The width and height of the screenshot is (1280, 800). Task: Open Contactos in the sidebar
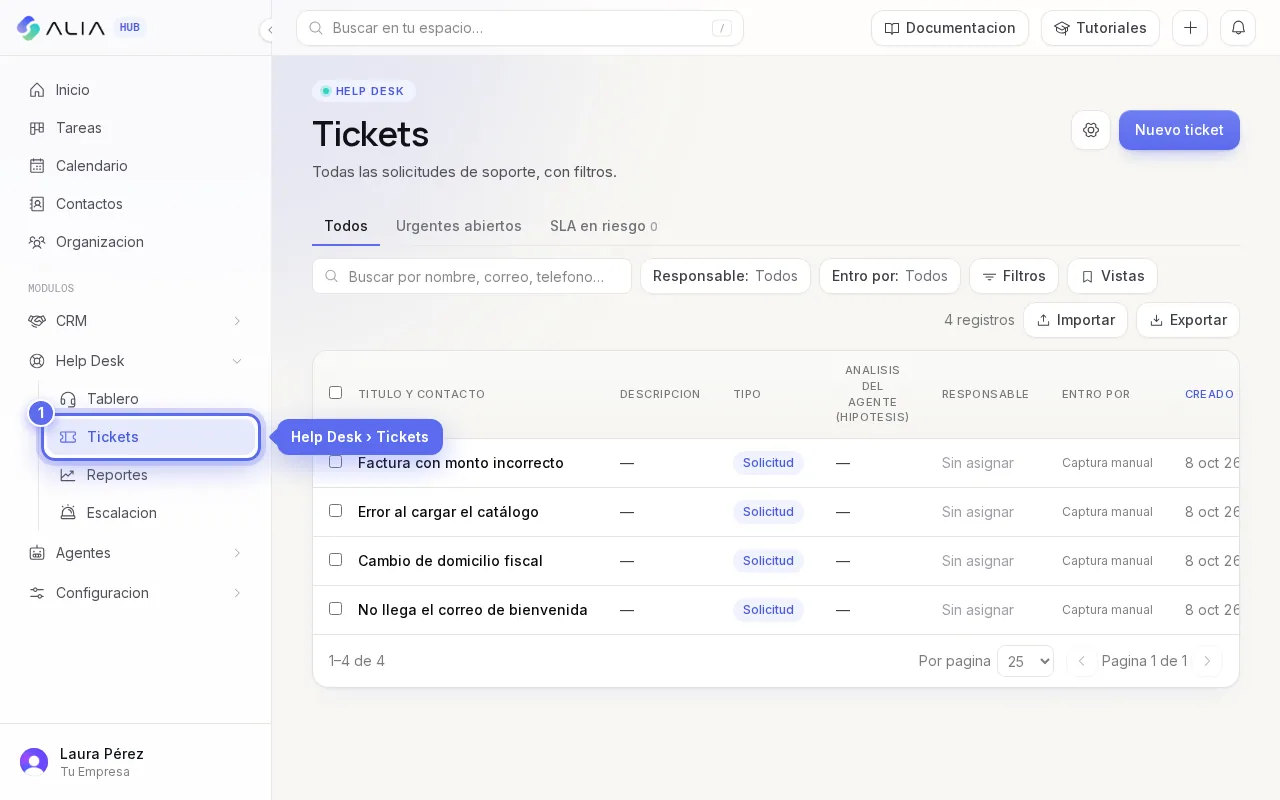coord(136,204)
